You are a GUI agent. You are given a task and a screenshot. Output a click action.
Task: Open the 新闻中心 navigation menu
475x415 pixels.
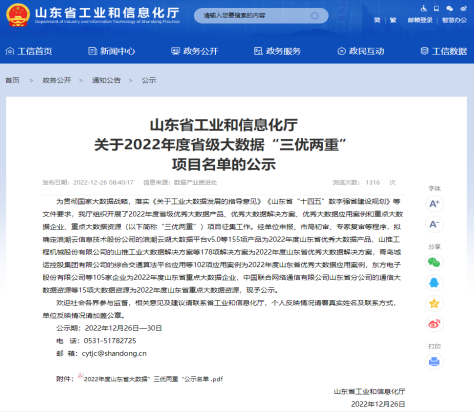click(112, 51)
